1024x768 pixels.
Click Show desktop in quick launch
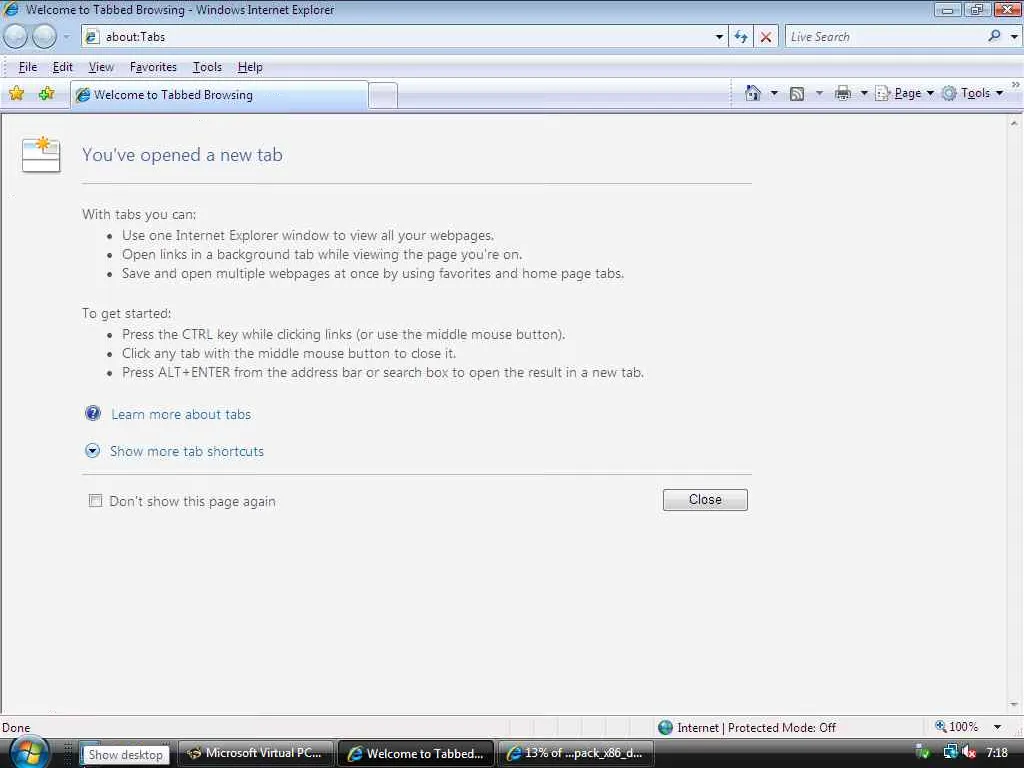(125, 754)
